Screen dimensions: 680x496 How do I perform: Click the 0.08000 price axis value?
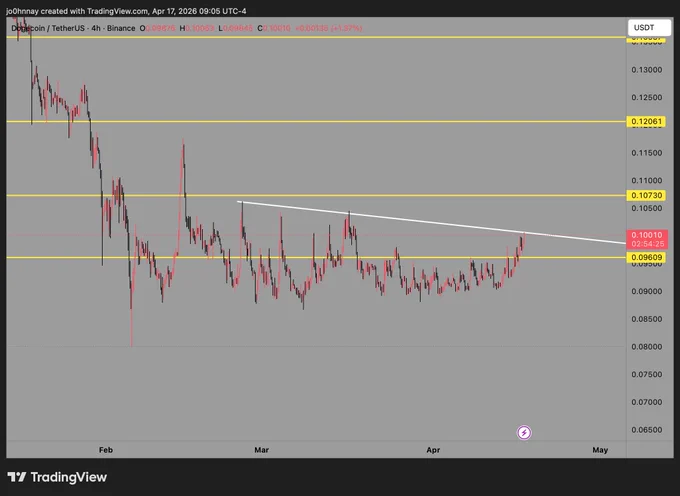(647, 347)
